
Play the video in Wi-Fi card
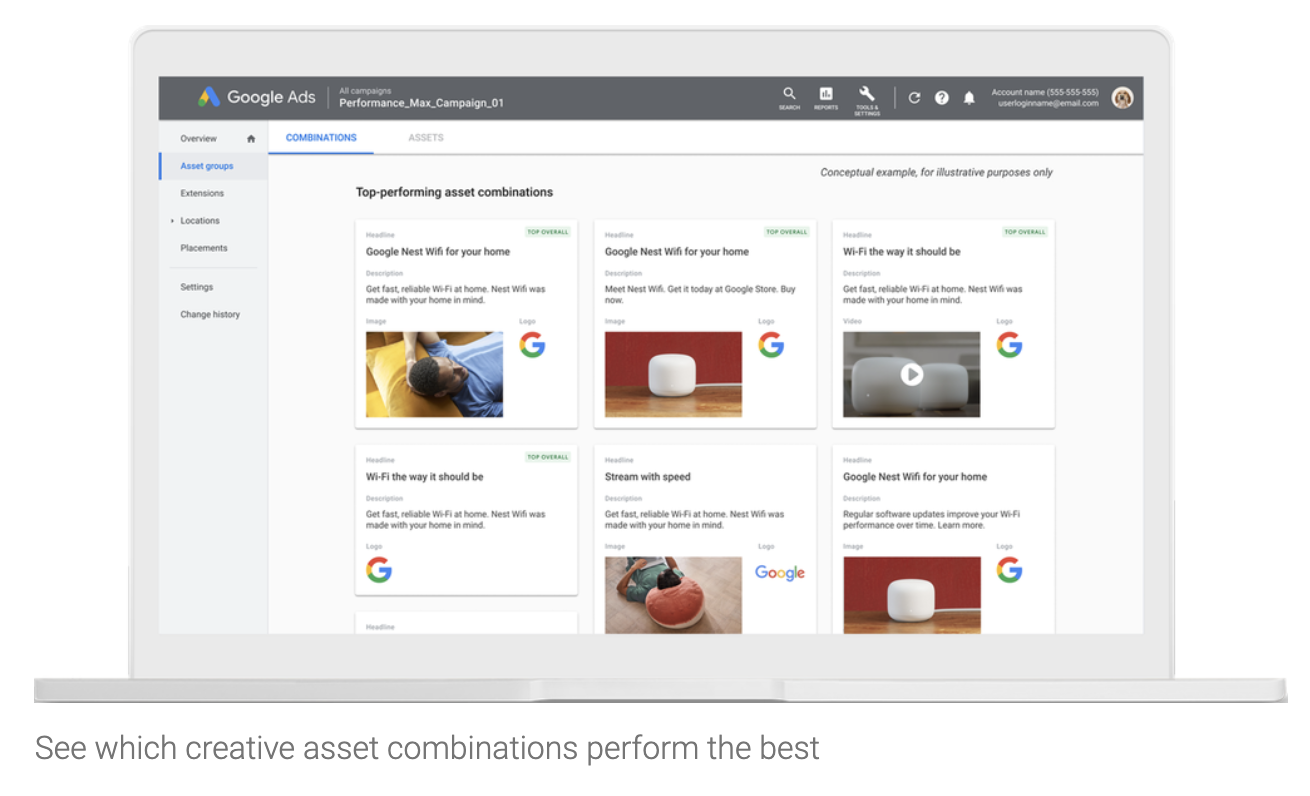[911, 374]
